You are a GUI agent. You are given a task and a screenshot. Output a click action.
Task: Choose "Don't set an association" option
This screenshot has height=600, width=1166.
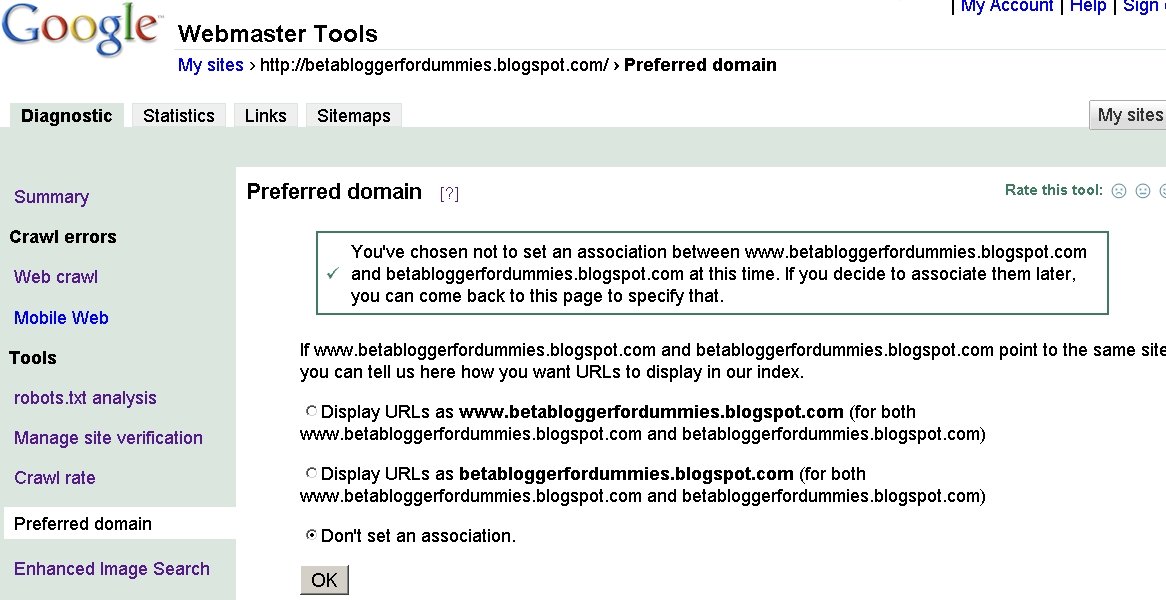coord(310,535)
